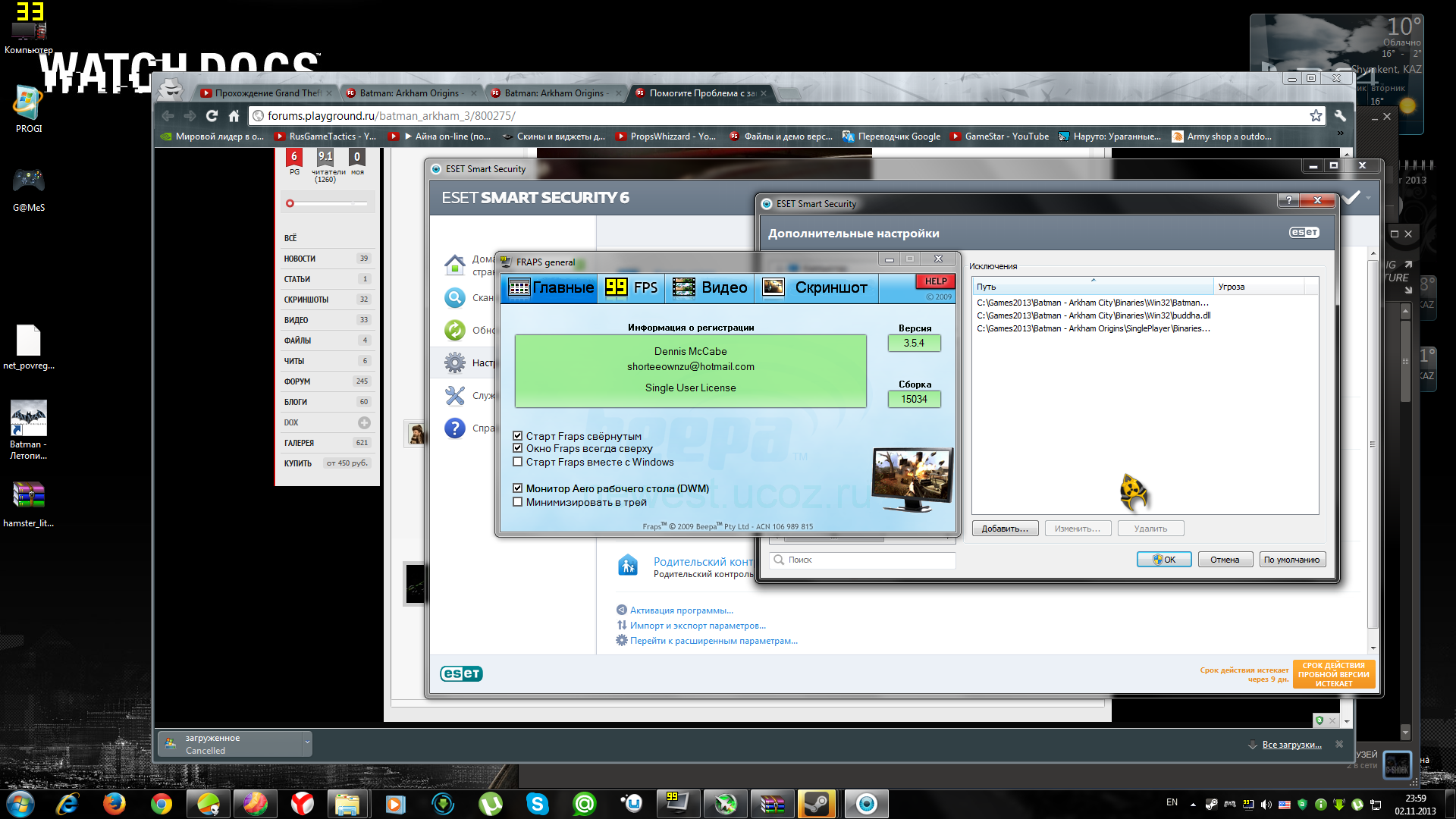Click ESET home icon in sidebar
The height and width of the screenshot is (819, 1456).
point(455,265)
